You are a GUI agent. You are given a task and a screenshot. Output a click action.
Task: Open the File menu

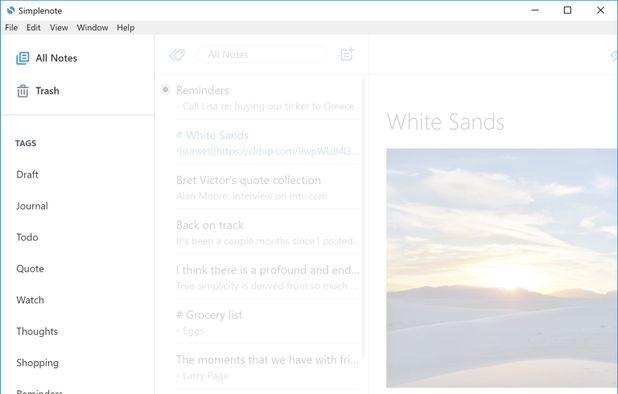tap(11, 28)
